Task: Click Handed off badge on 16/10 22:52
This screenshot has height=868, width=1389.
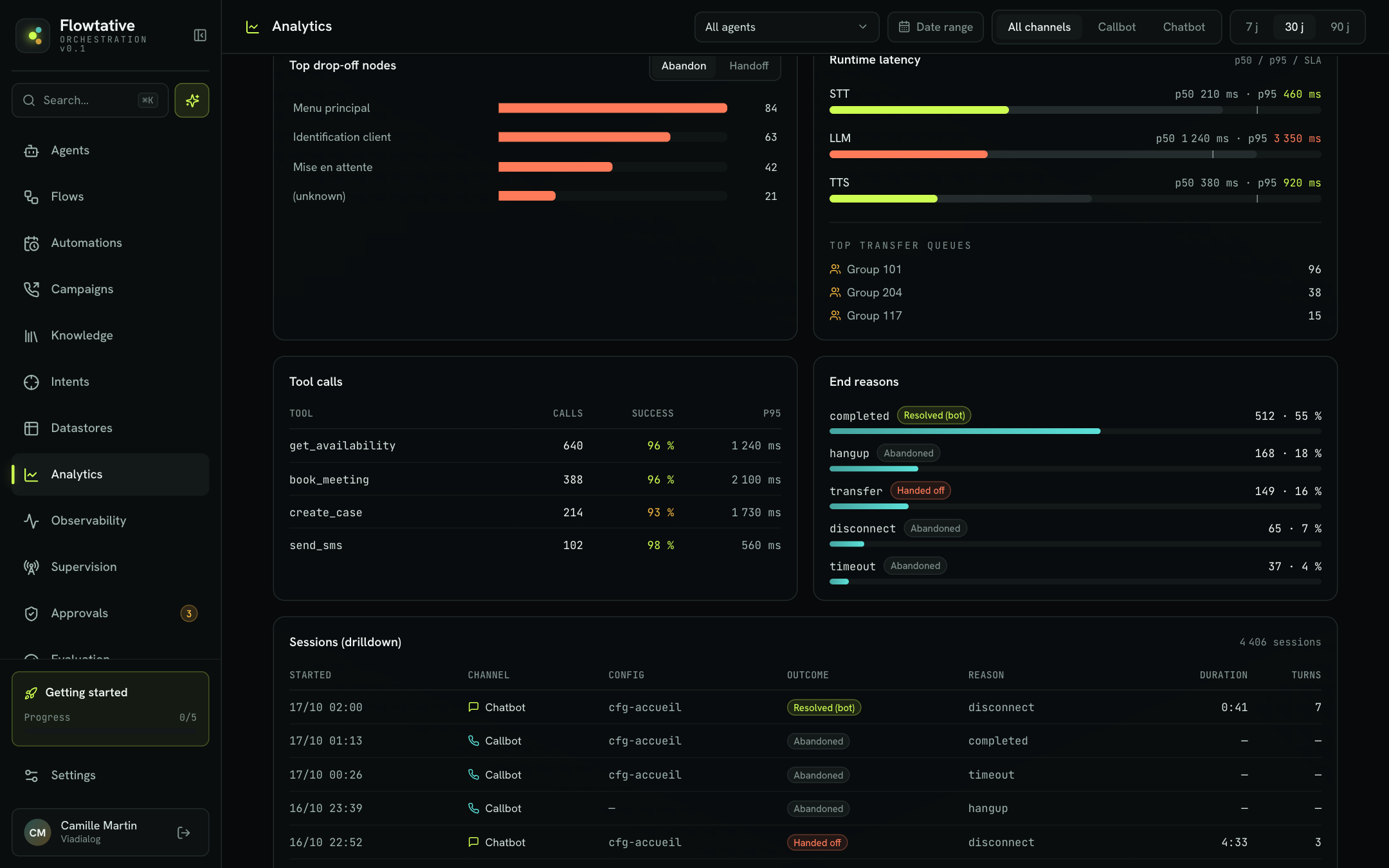Action: [x=817, y=842]
